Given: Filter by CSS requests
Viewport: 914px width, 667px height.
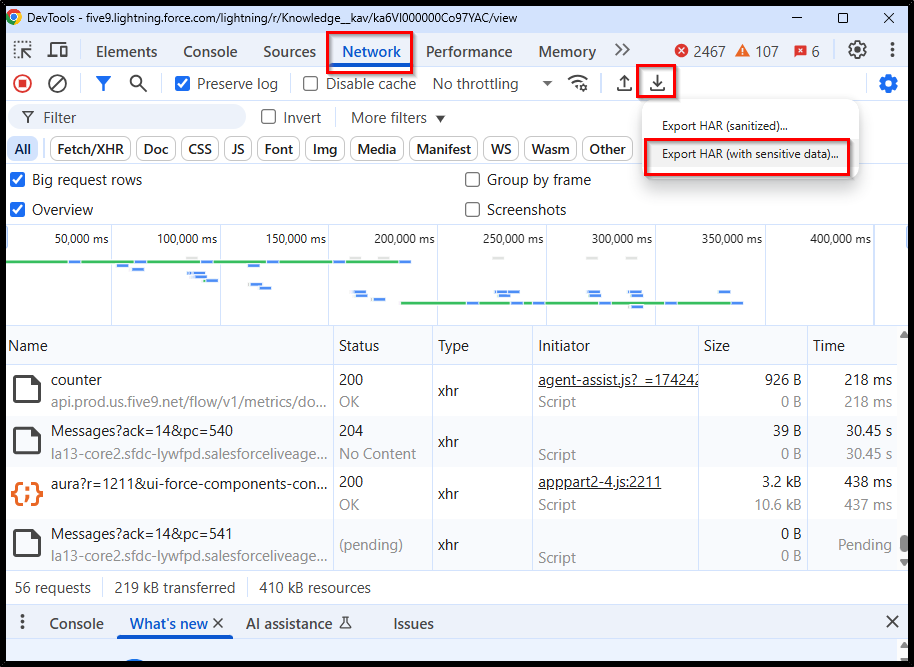Looking at the screenshot, I should (x=200, y=149).
